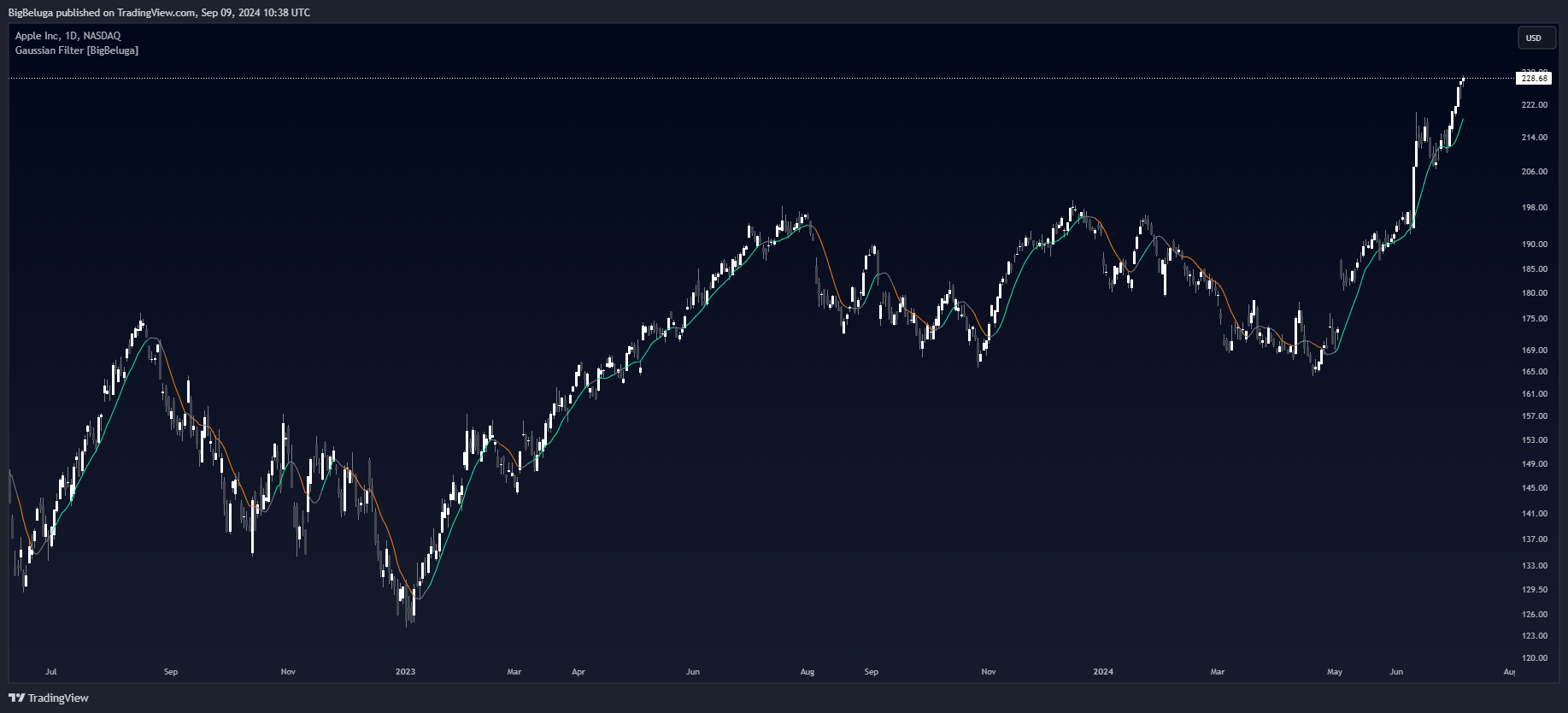Click the BigBeluga published on TradingView.com header

pos(160,13)
